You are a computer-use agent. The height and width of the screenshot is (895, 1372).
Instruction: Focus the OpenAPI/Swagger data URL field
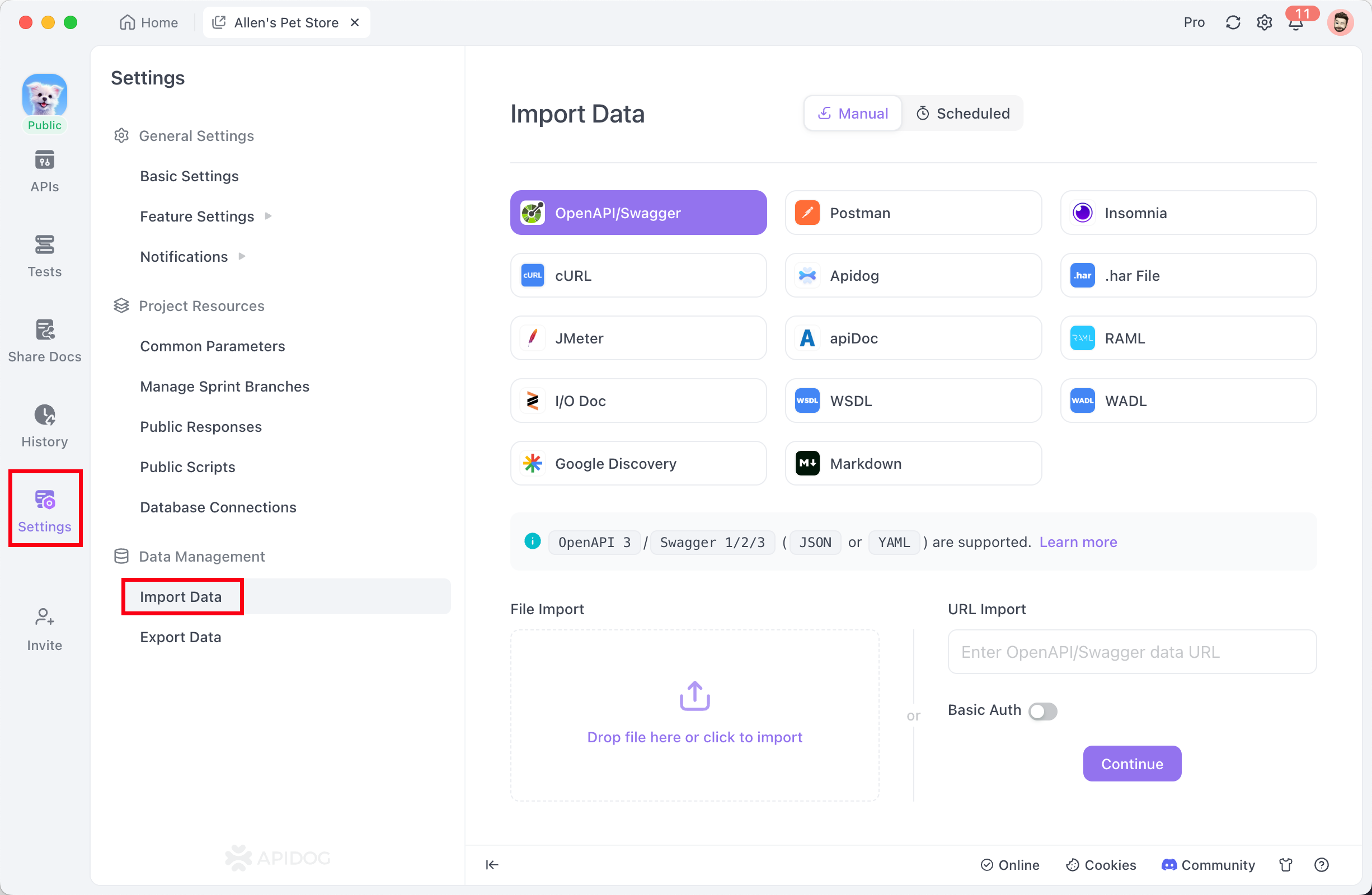1131,652
